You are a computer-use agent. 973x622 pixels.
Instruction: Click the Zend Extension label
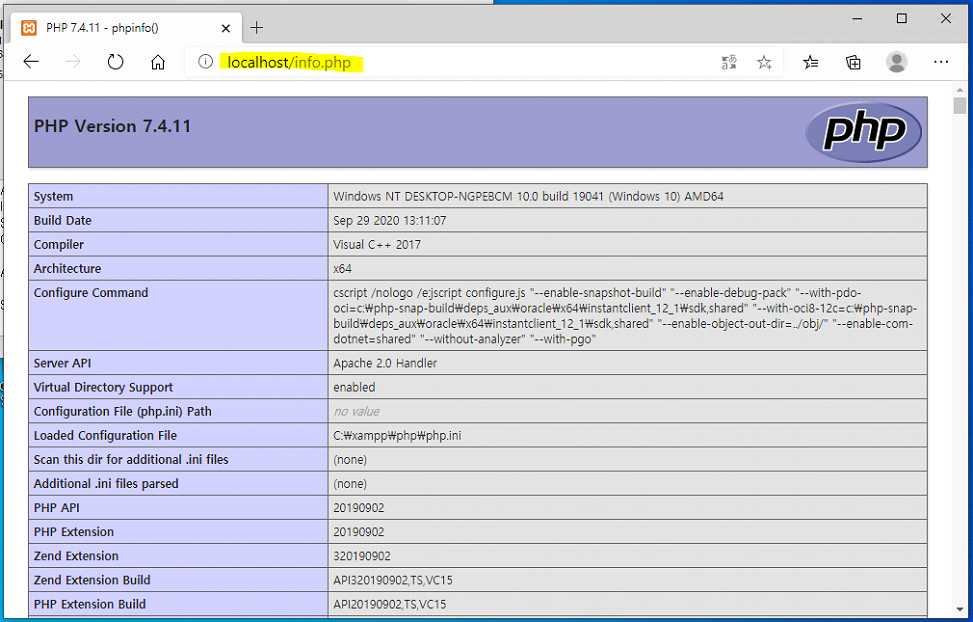[76, 556]
